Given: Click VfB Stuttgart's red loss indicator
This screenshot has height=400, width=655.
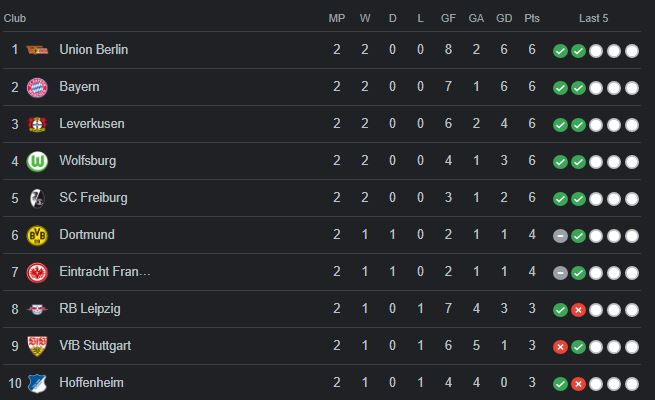Looking at the screenshot, I should (x=560, y=347).
